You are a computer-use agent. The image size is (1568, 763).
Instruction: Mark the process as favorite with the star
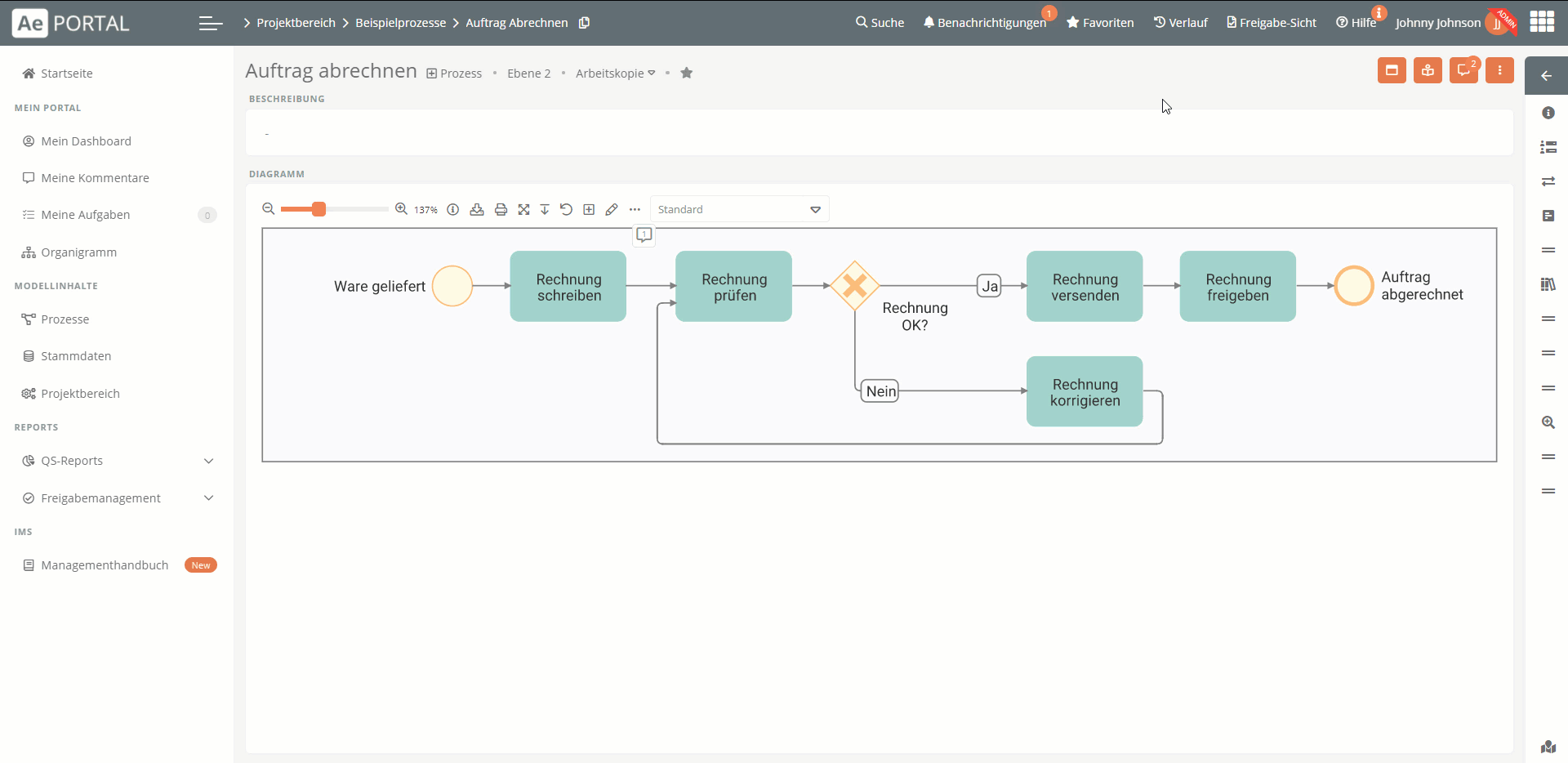(x=687, y=73)
